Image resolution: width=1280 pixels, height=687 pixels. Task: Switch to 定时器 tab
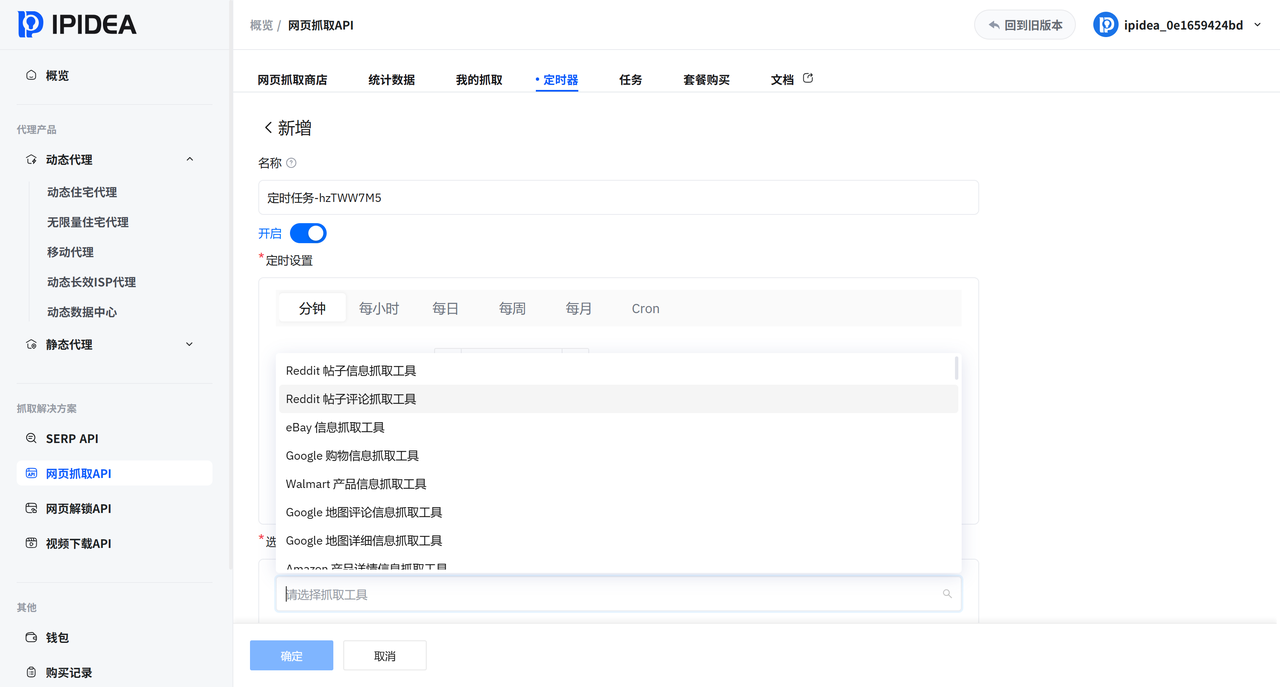[x=560, y=79]
